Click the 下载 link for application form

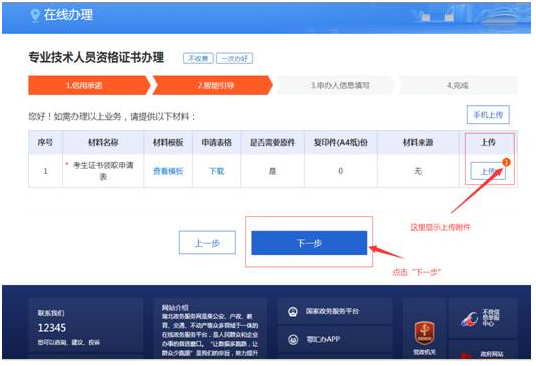point(217,171)
